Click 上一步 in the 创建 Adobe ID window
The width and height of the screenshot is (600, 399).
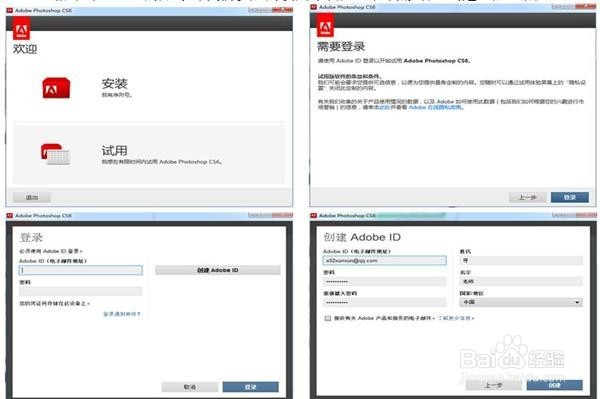click(494, 385)
